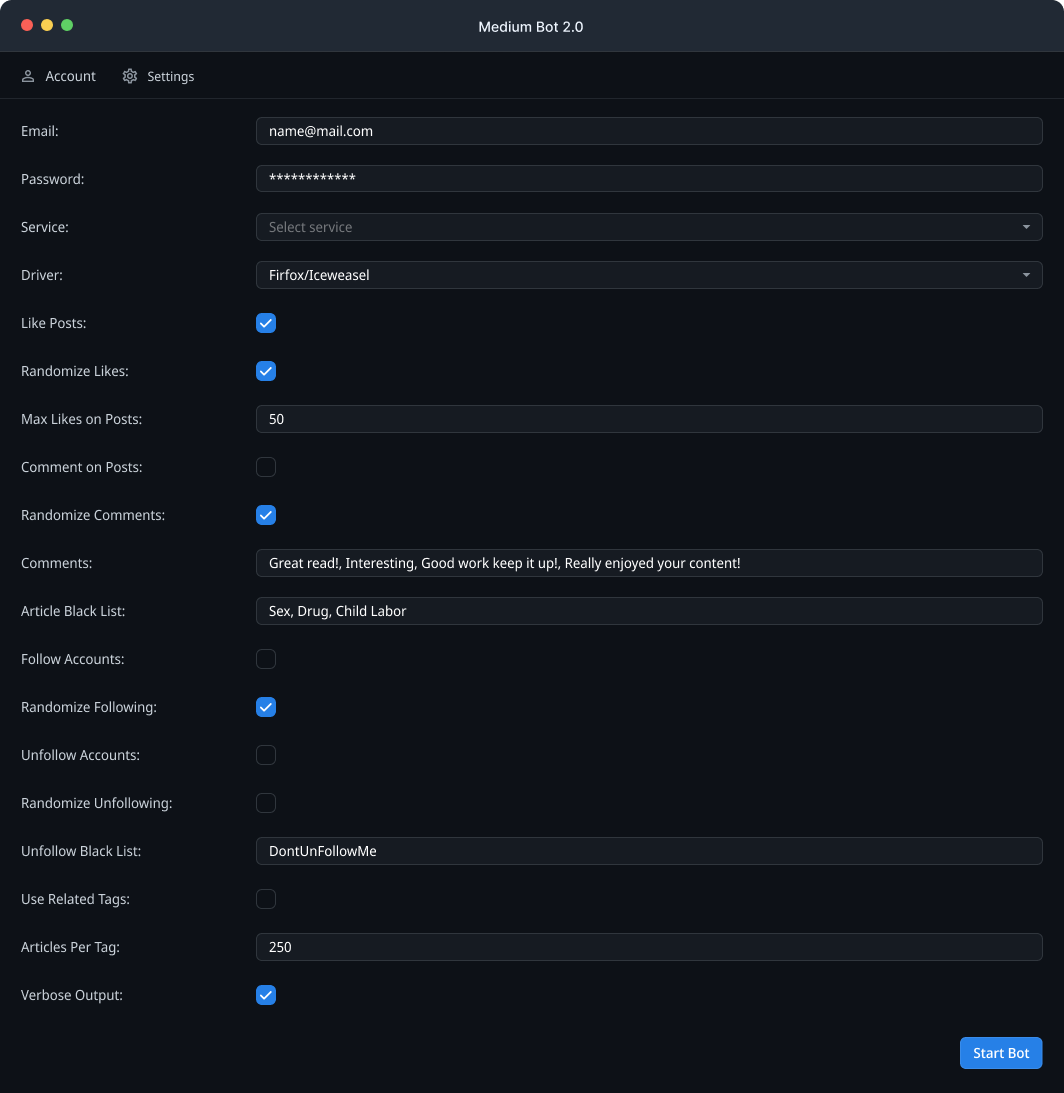This screenshot has width=1064, height=1093.
Task: Click into the Article Black List field
Action: coord(649,611)
